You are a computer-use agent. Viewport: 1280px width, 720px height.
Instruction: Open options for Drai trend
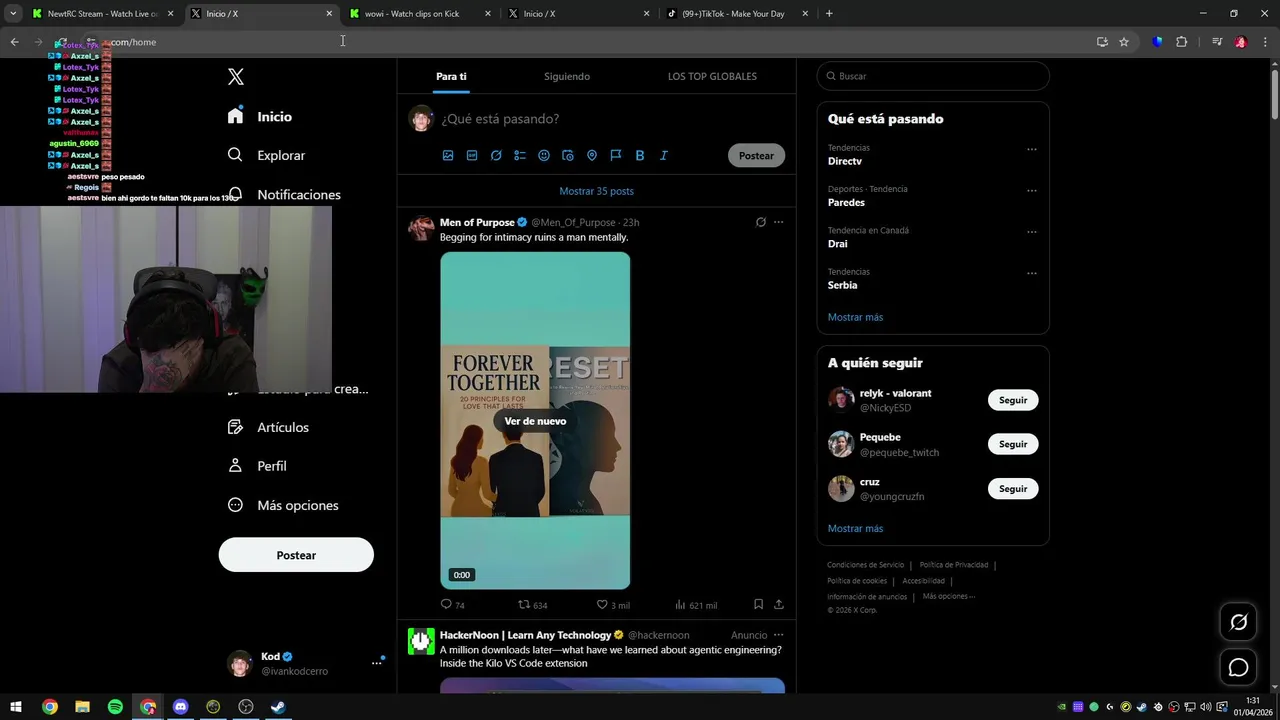[x=1032, y=232]
